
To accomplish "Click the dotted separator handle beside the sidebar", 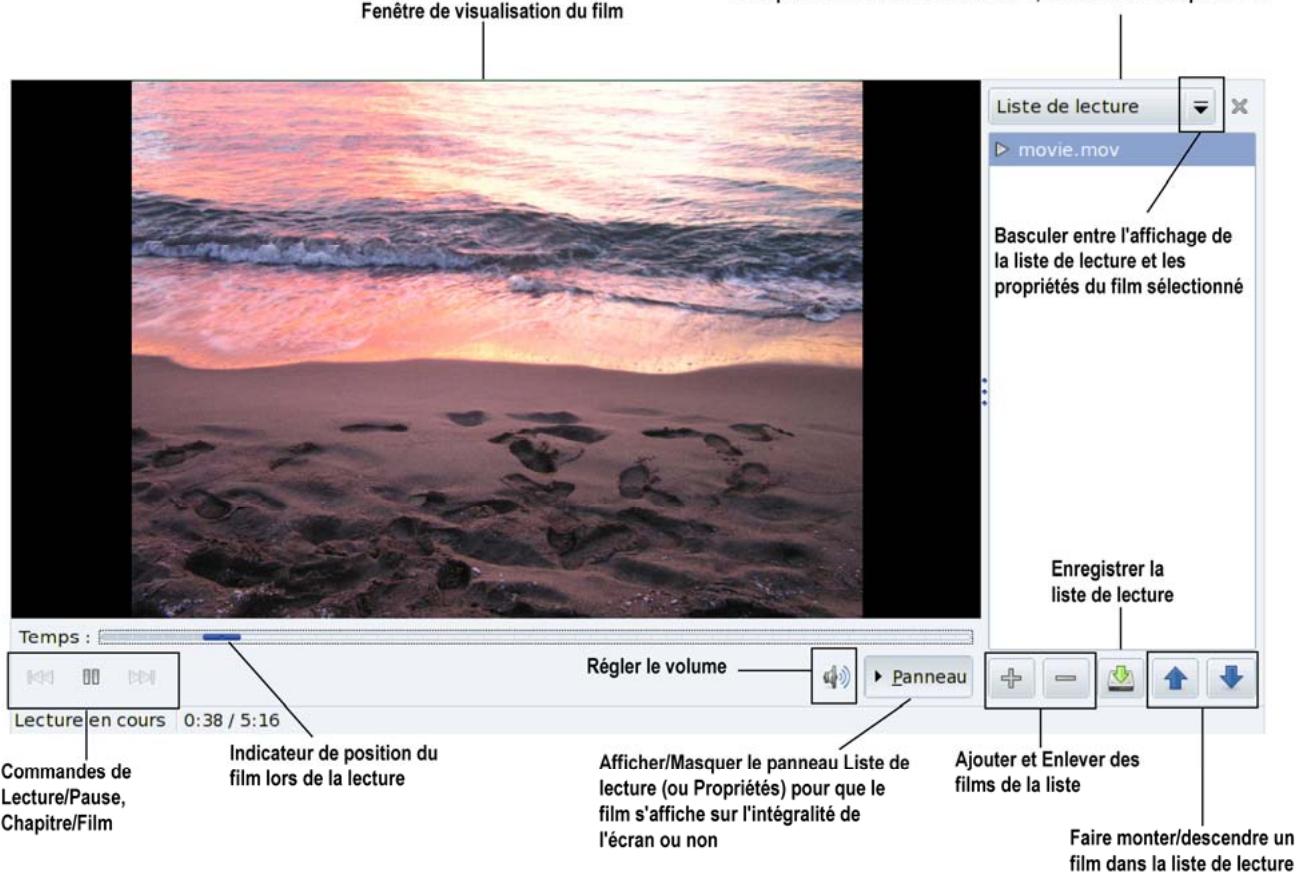I will (x=984, y=391).
